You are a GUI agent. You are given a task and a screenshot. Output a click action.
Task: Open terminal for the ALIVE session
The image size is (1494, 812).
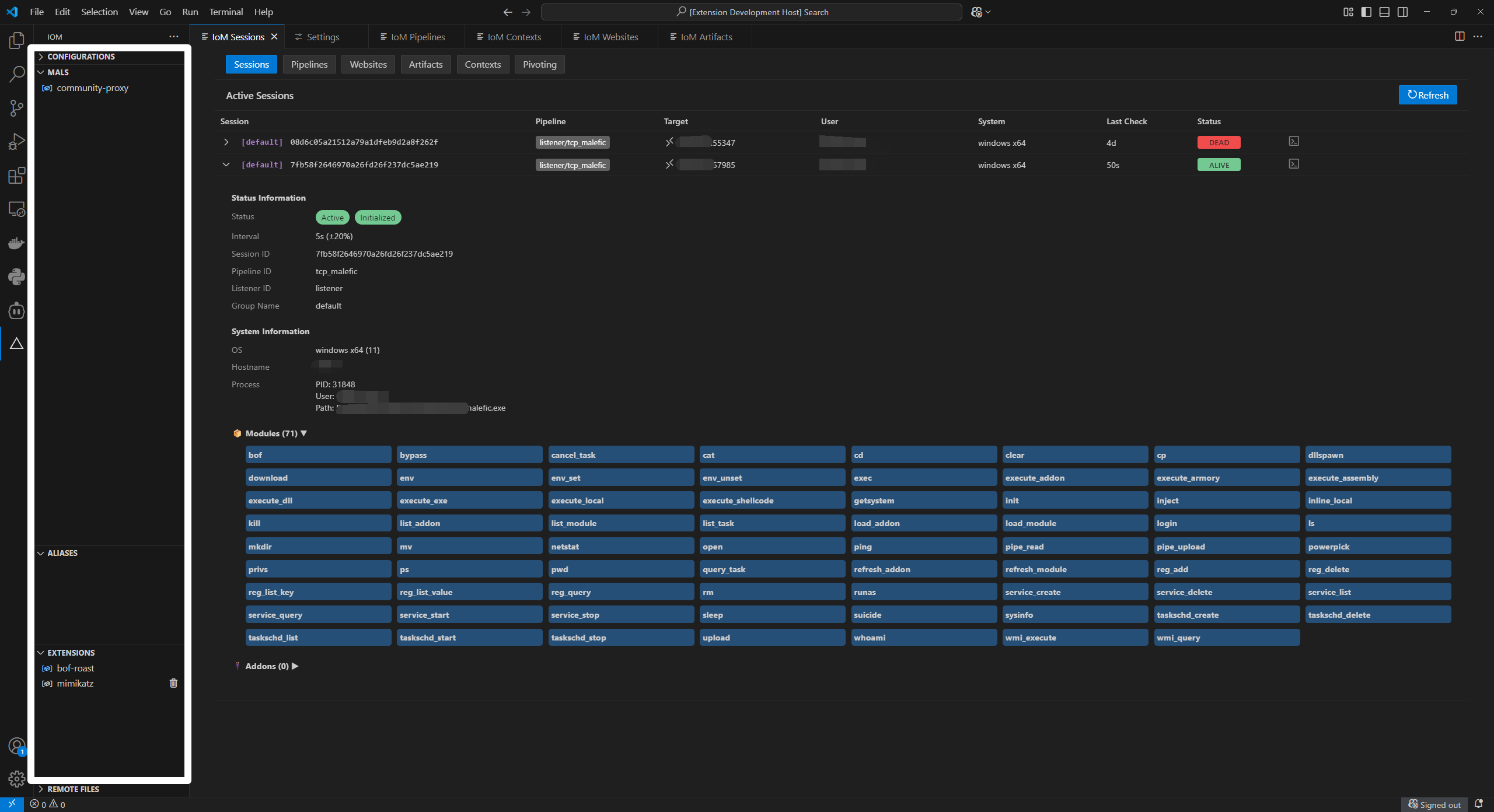[1293, 164]
